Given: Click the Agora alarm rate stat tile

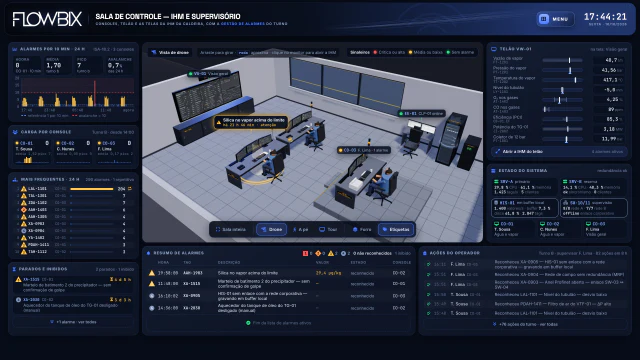Looking at the screenshot, I should coord(27,65).
